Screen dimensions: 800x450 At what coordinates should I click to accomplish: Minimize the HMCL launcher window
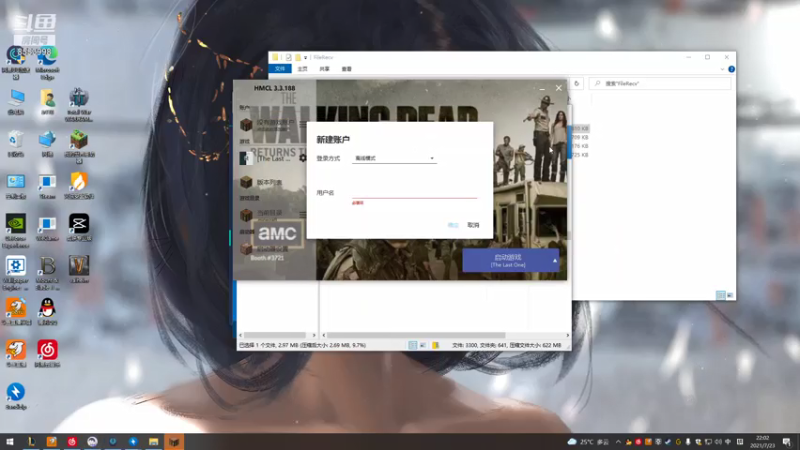tap(542, 88)
